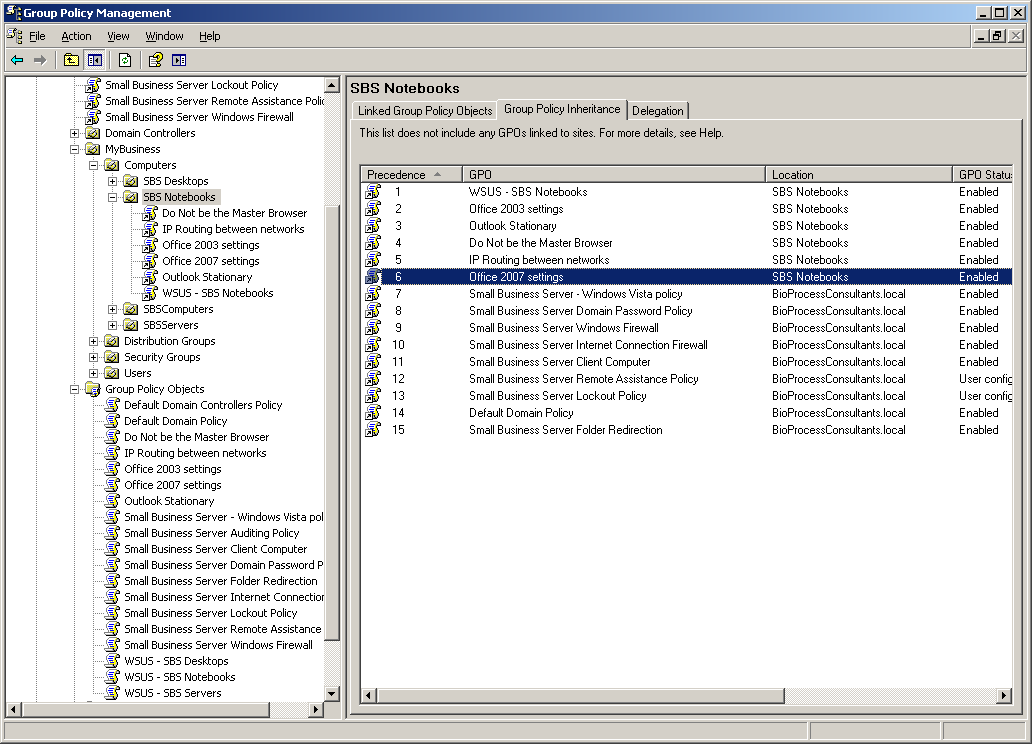Click the GPO Status column header
1032x744 pixels.
(984, 174)
